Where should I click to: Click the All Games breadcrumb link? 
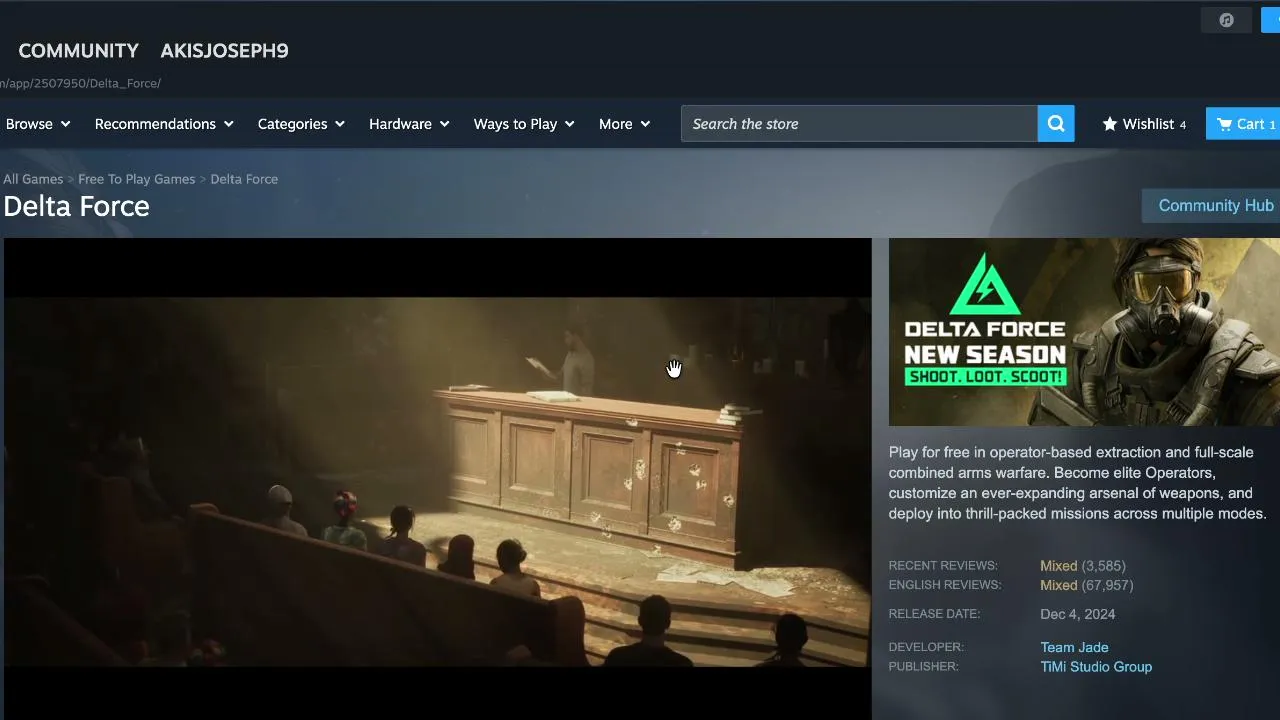point(33,179)
